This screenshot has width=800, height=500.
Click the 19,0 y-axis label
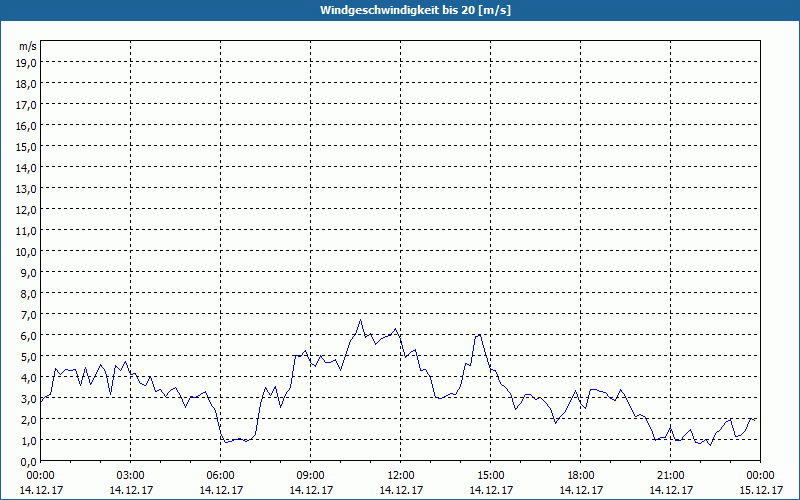[x=28, y=63]
